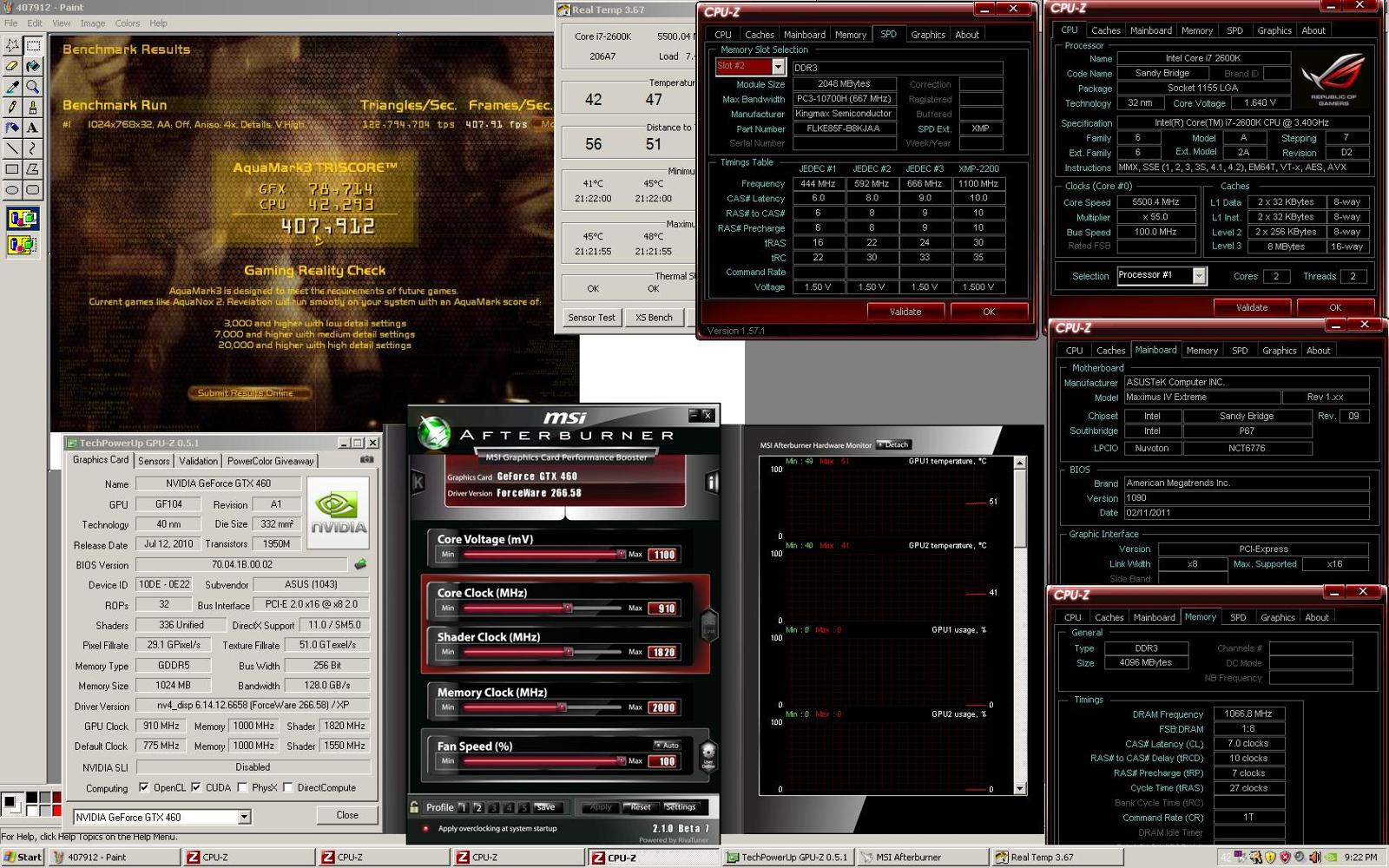Click the NVIDIA logo in GPU-Z
The image size is (1389, 868).
point(339,513)
